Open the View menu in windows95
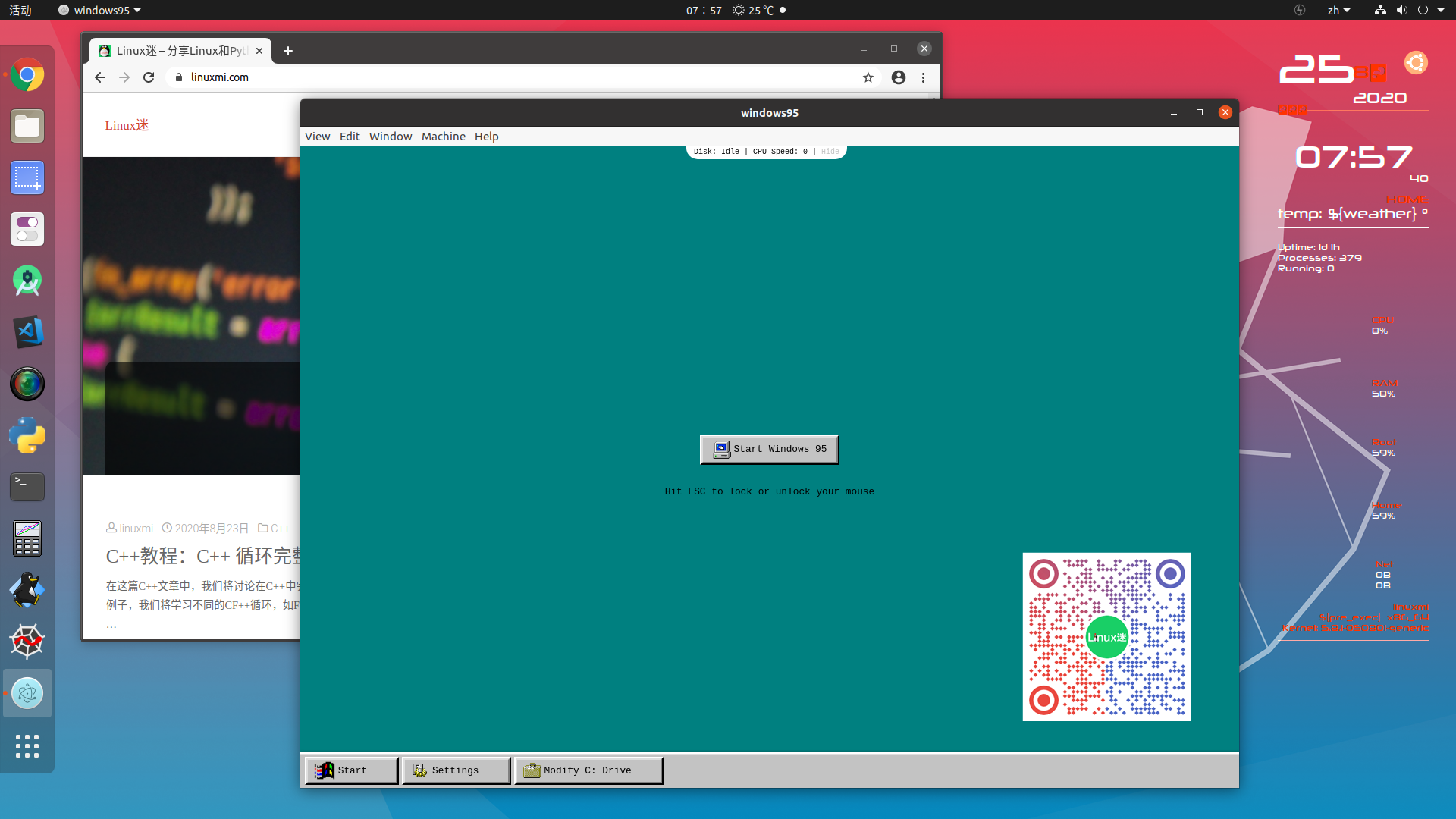The width and height of the screenshot is (1456, 819). 317,136
